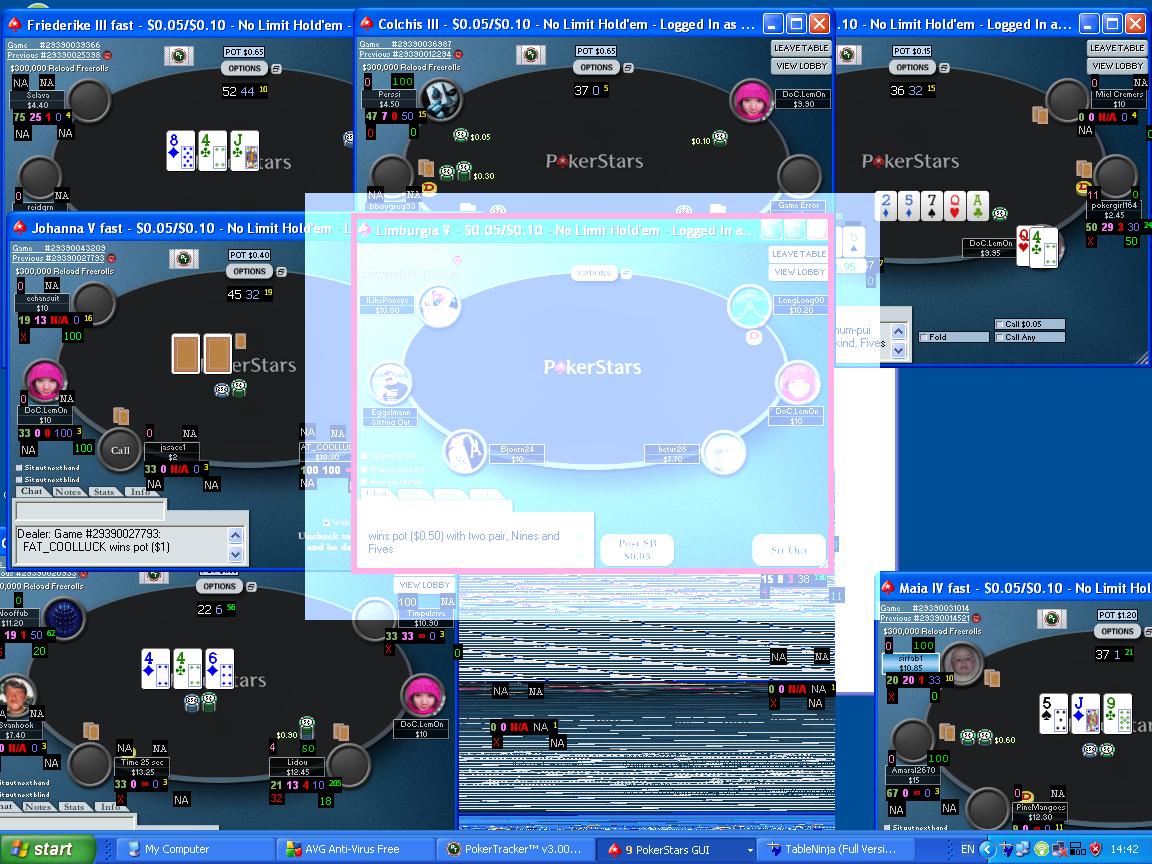Enable Sit out next hand in Johanna V
1152x864 pixels.
pyautogui.click(x=20, y=468)
